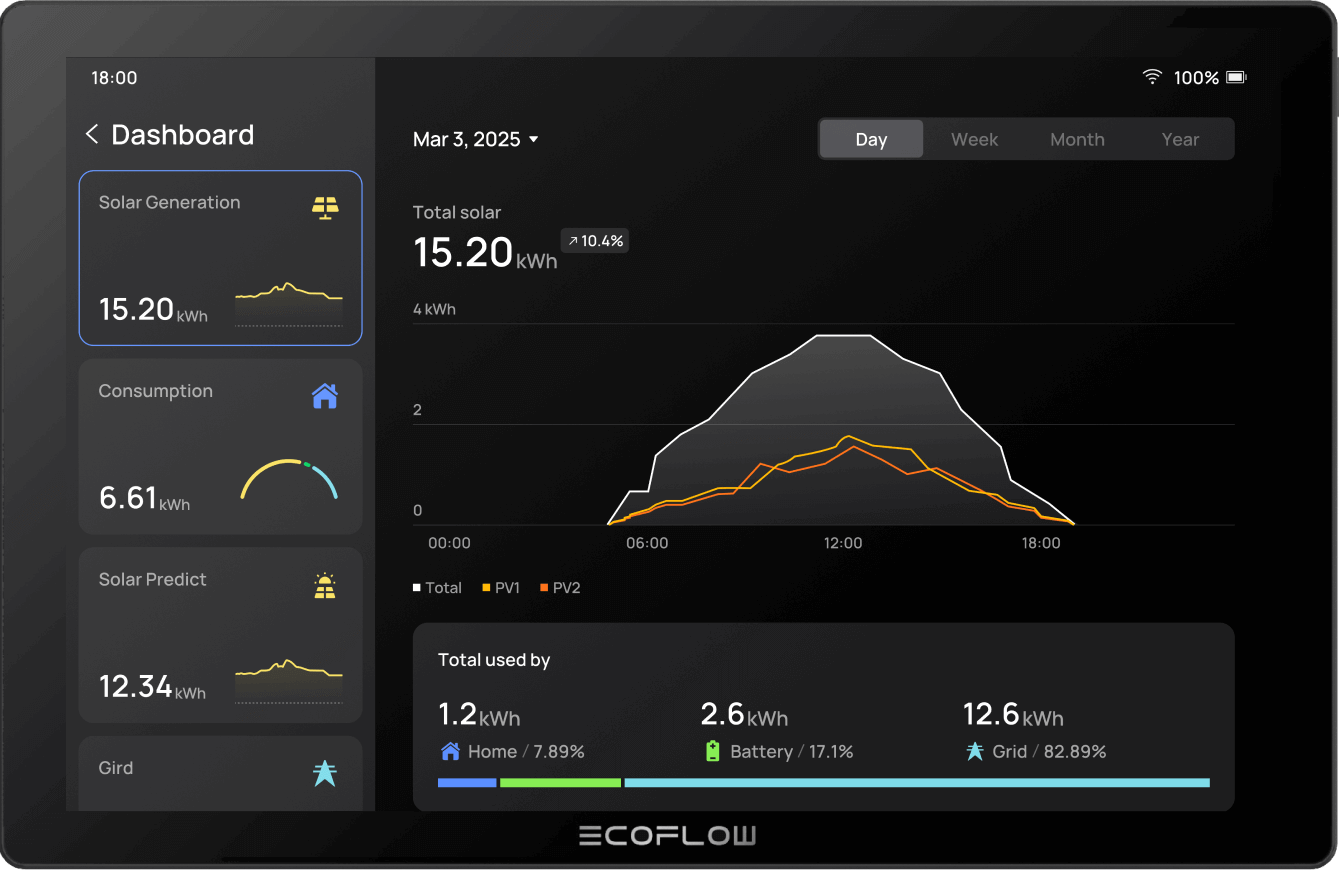Click the 10.4% increase badge
The width and height of the screenshot is (1339, 870).
pos(595,241)
